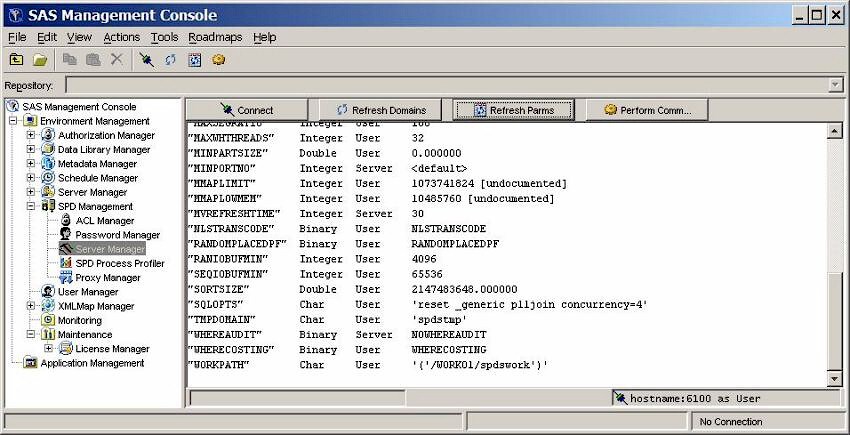Click the Copy toolbar icon

pyautogui.click(x=69, y=60)
